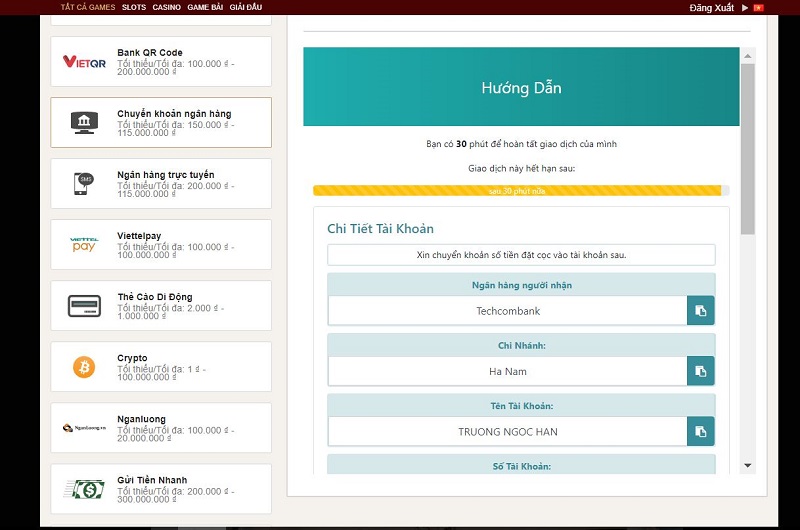Click the scrollbar down arrow
The height and width of the screenshot is (530, 800).
747,465
